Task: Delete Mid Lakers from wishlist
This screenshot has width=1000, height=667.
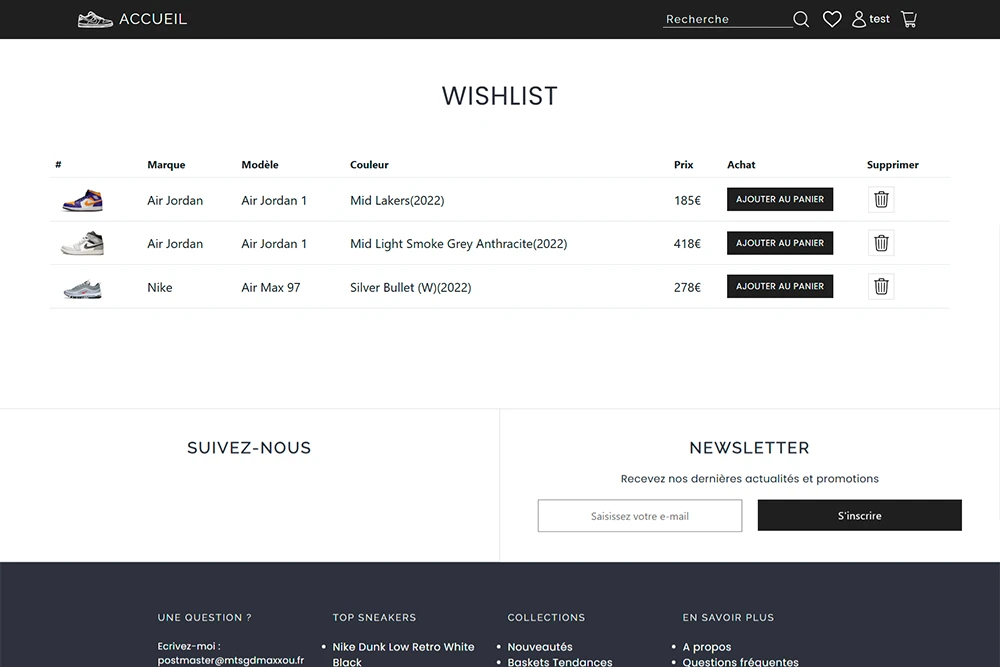Action: pyautogui.click(x=881, y=200)
